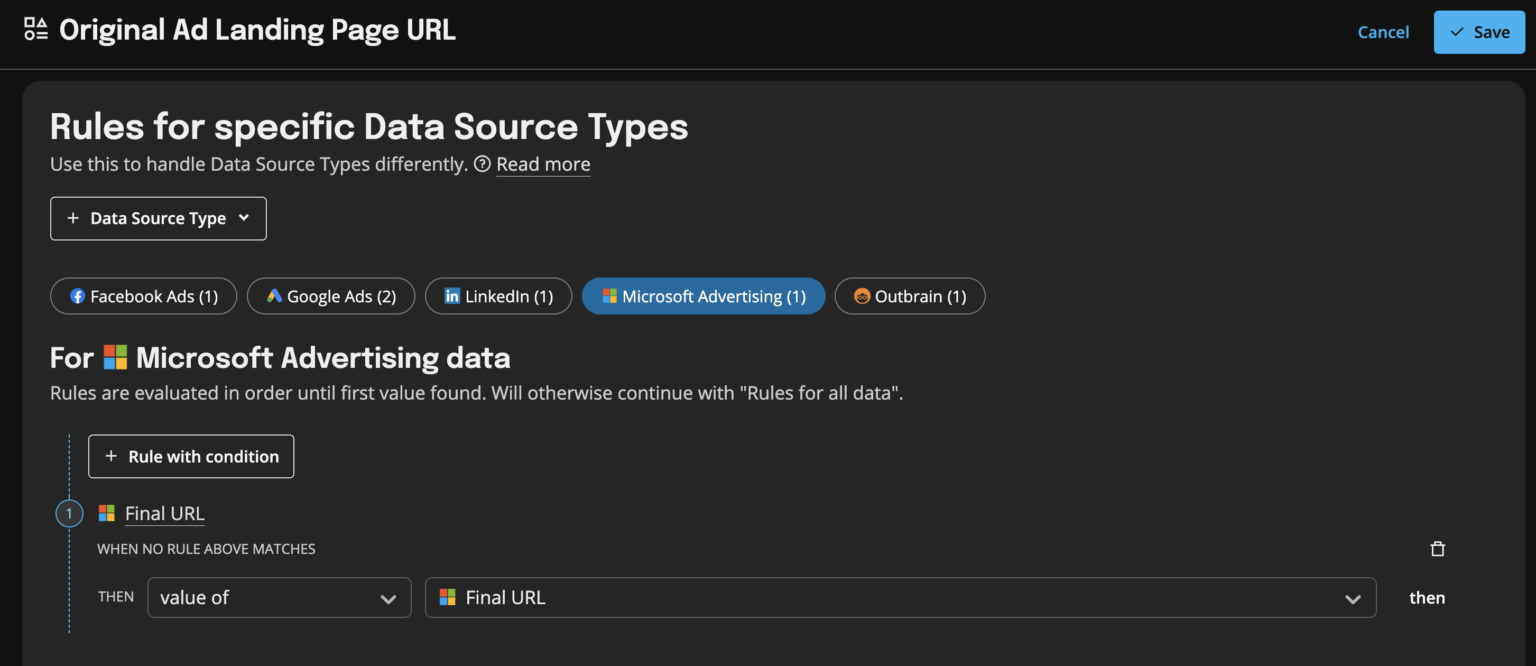Image resolution: width=1536 pixels, height=666 pixels.
Task: Click the Microsoft icon next to Final URL rule
Action: coord(107,514)
